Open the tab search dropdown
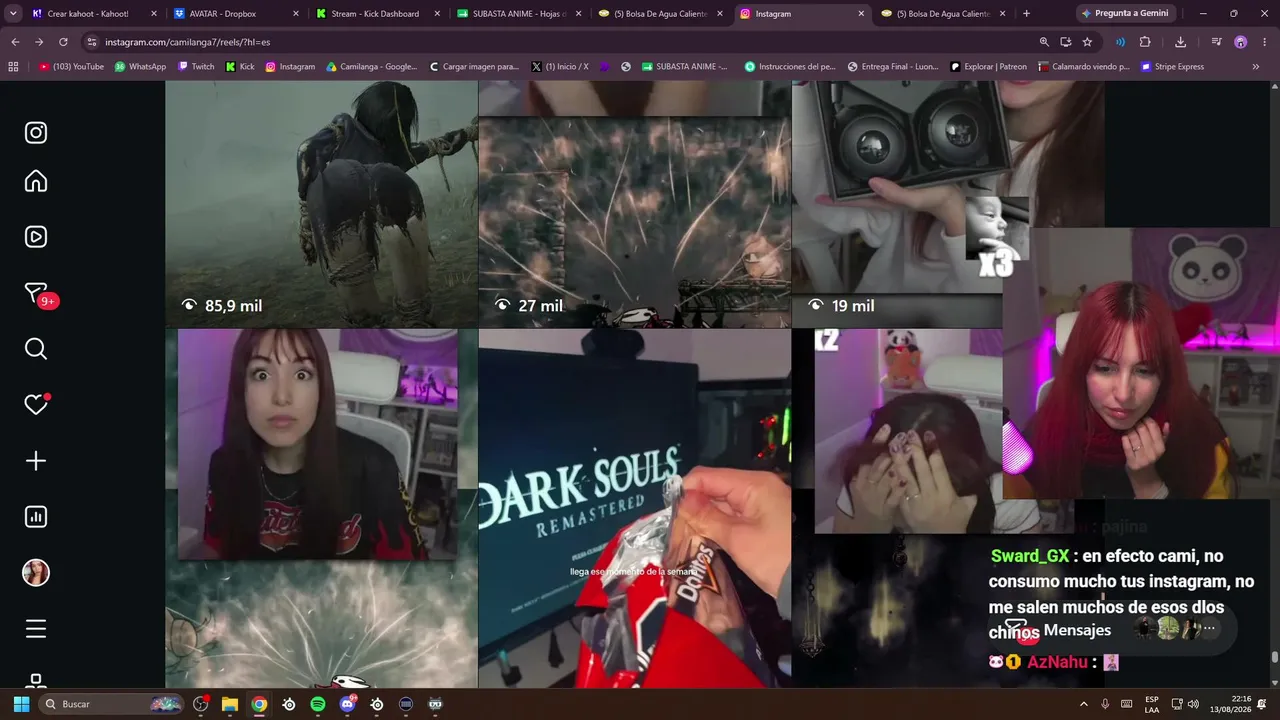 point(13,14)
